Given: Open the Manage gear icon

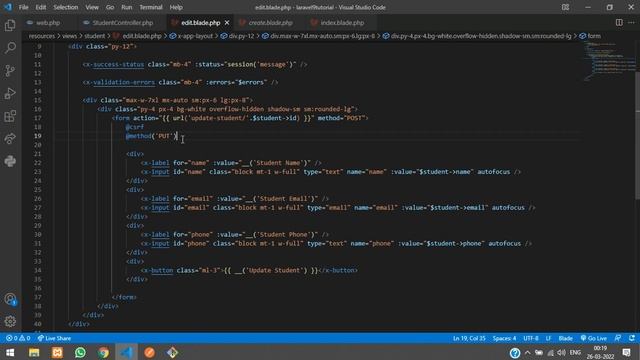Looking at the screenshot, I should (10, 322).
